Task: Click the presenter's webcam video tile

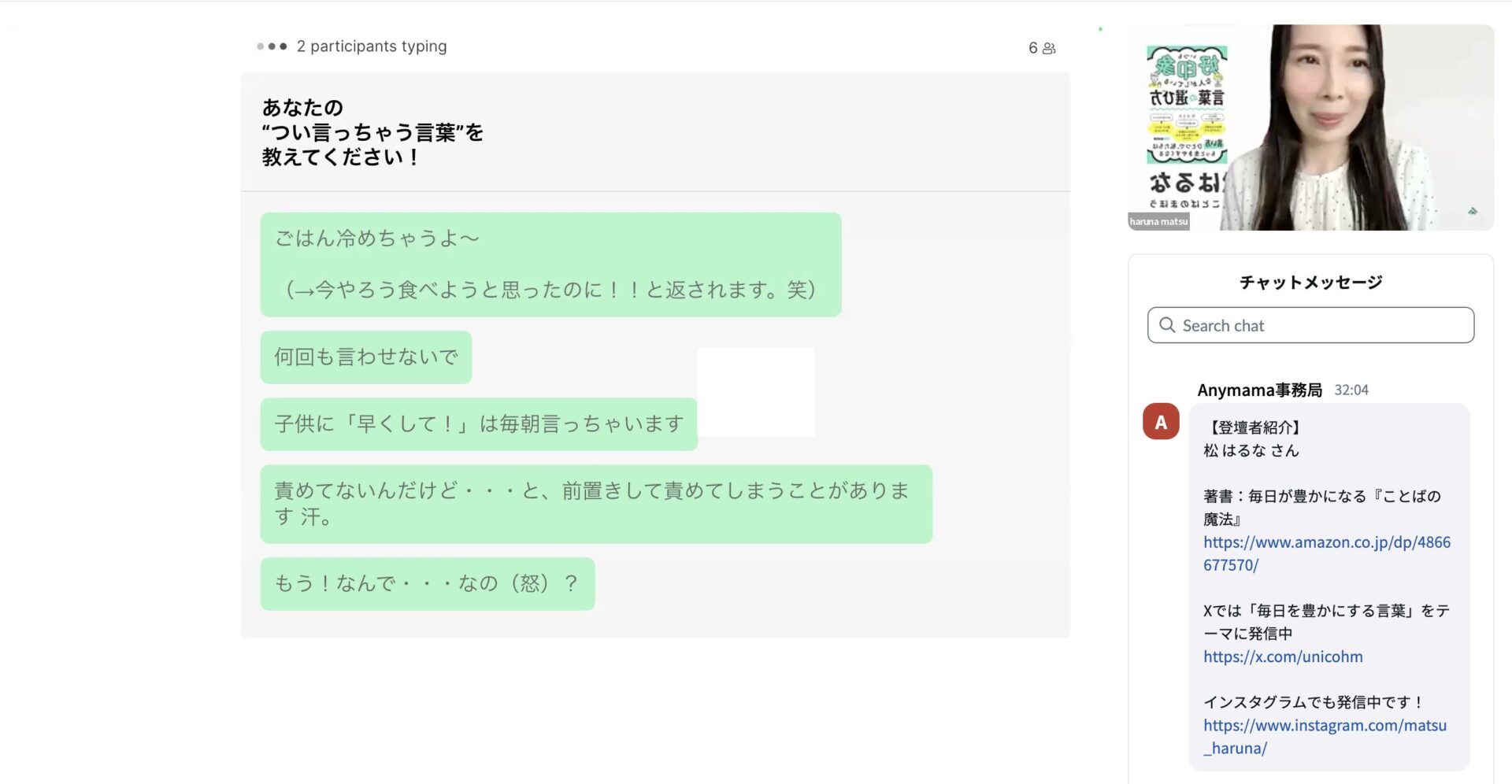Action: pos(1339,126)
